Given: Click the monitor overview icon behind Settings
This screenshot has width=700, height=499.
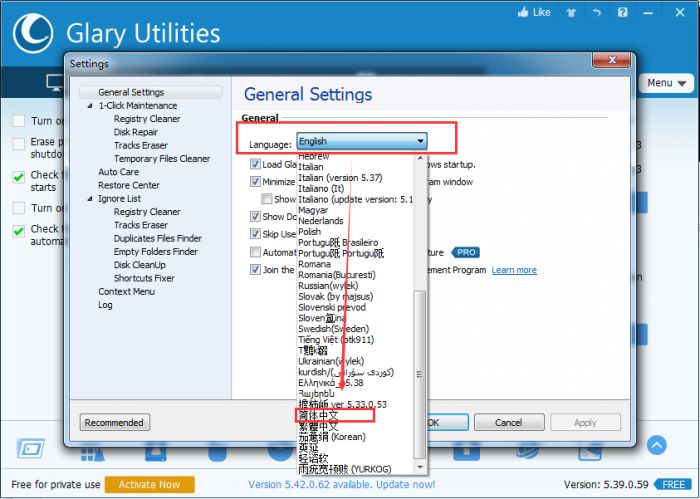Looking at the screenshot, I should point(54,82).
